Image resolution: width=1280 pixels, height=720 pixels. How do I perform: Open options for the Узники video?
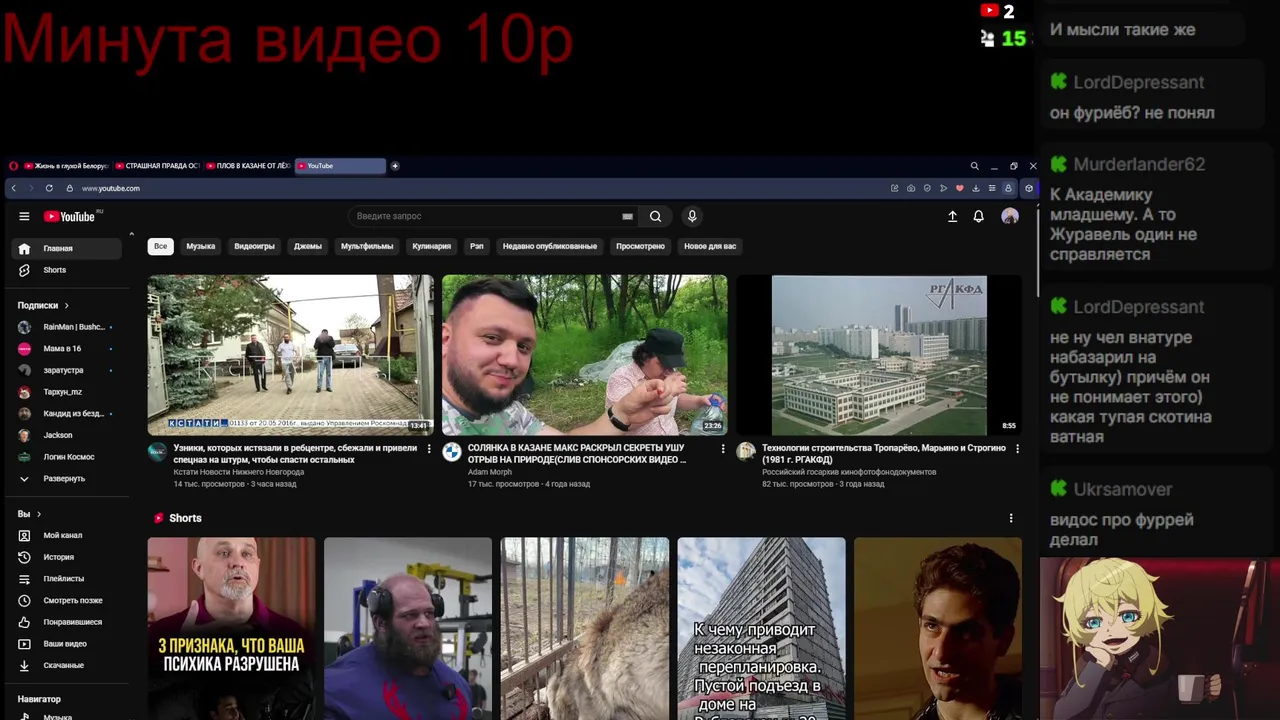(429, 449)
